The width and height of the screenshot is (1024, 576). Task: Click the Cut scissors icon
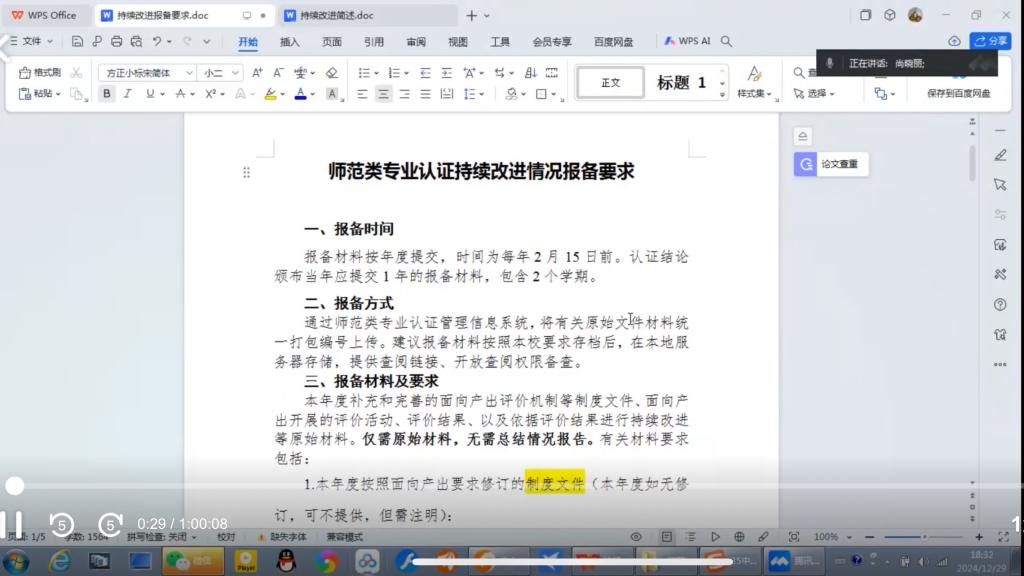pyautogui.click(x=76, y=72)
